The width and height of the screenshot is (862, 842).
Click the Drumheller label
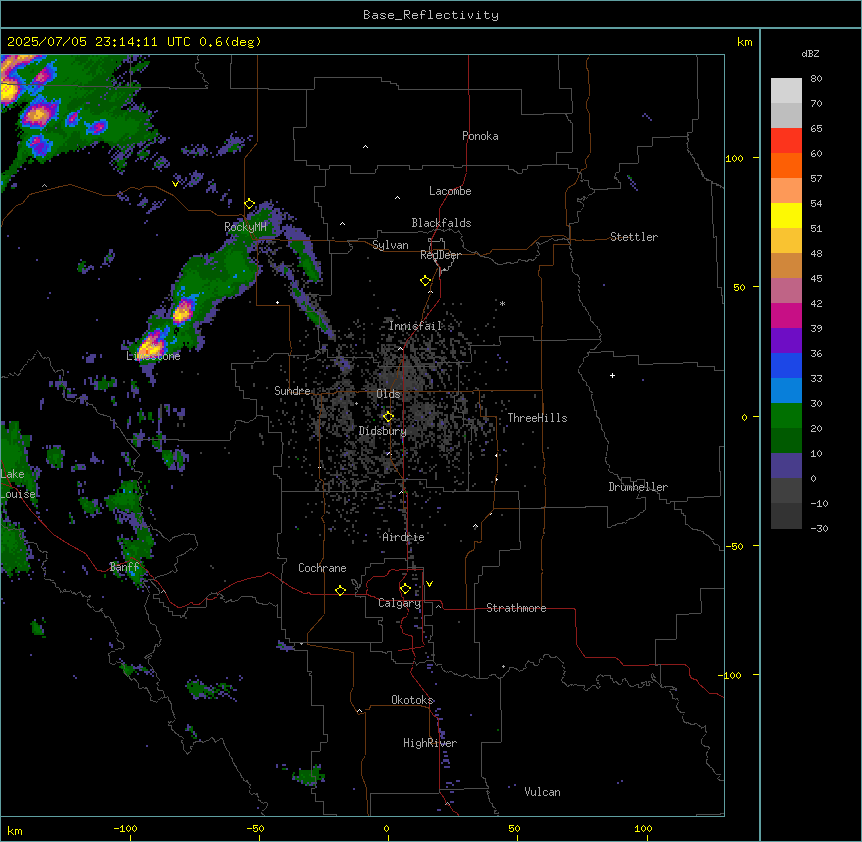(x=638, y=487)
